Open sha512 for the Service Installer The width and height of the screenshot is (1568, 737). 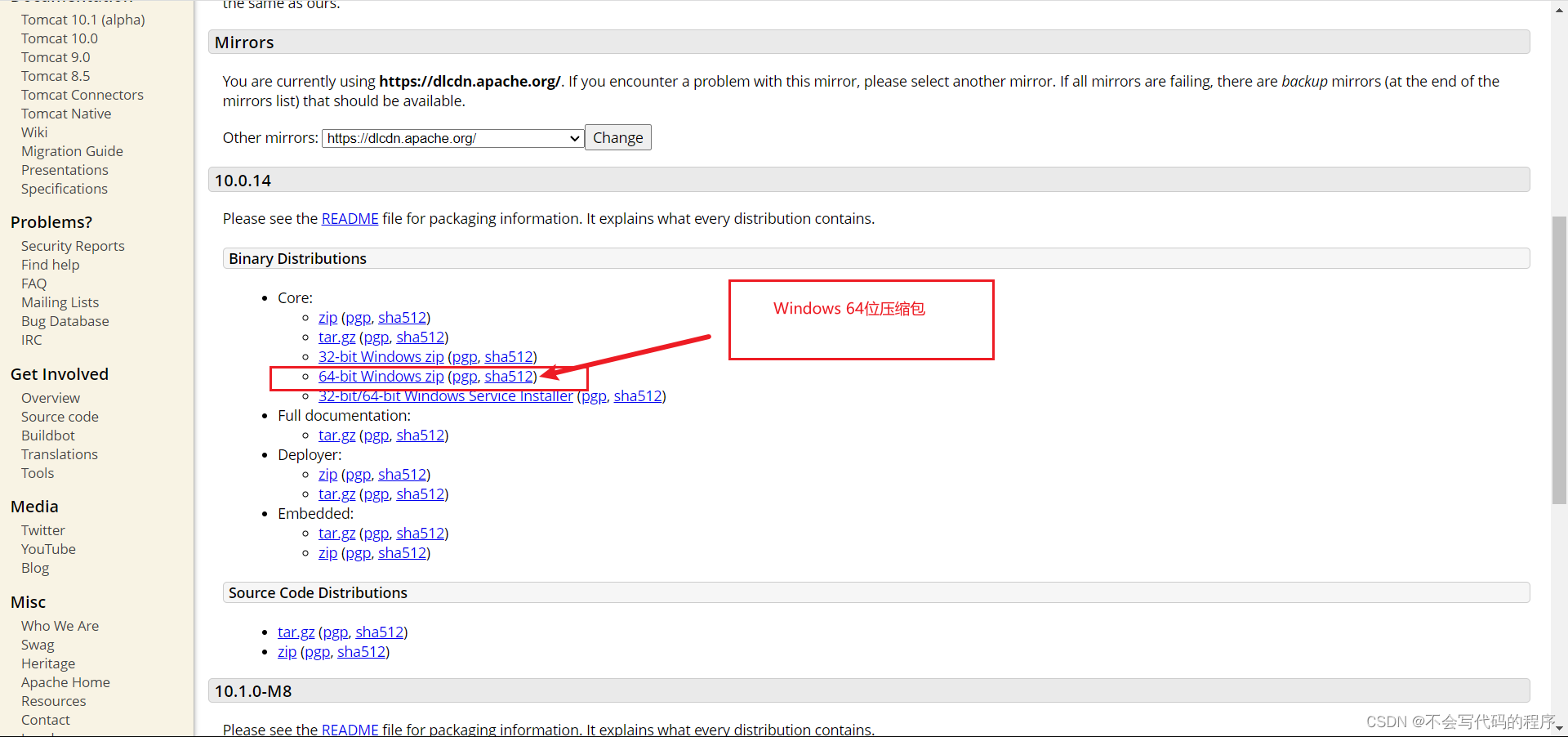click(x=638, y=395)
